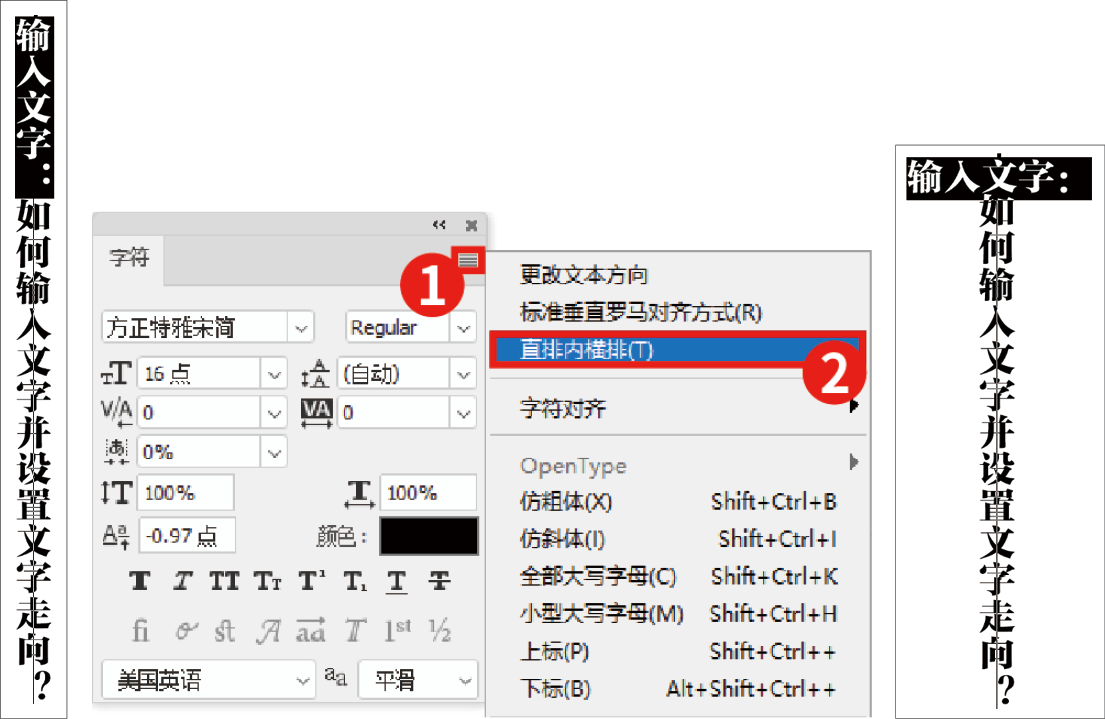Click the fi standard ligatures icon

point(141,631)
